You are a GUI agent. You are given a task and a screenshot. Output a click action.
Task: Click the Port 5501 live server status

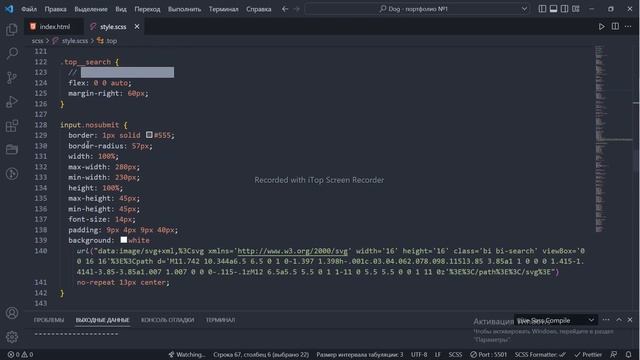(489, 355)
